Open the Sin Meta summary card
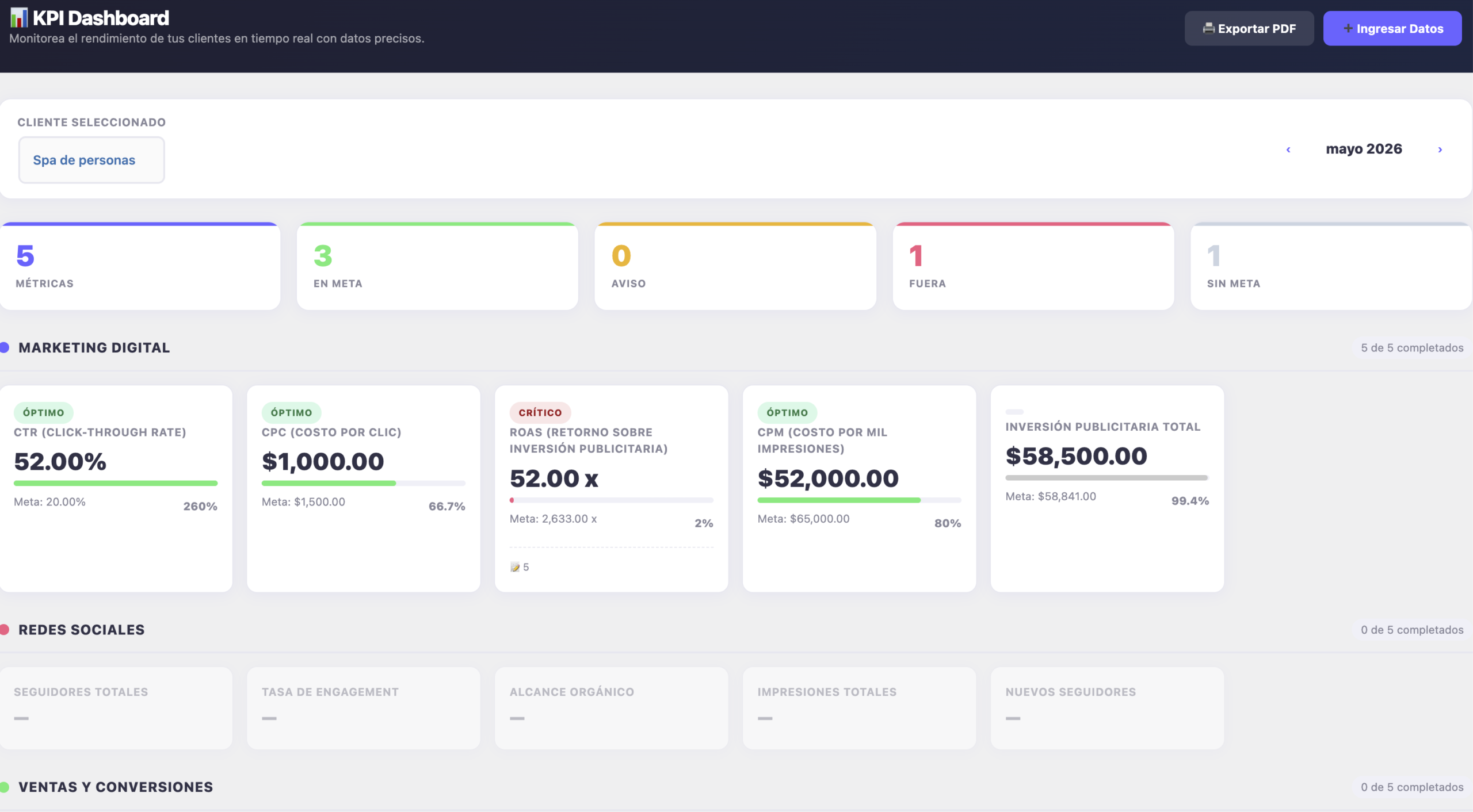 pyautogui.click(x=1331, y=266)
